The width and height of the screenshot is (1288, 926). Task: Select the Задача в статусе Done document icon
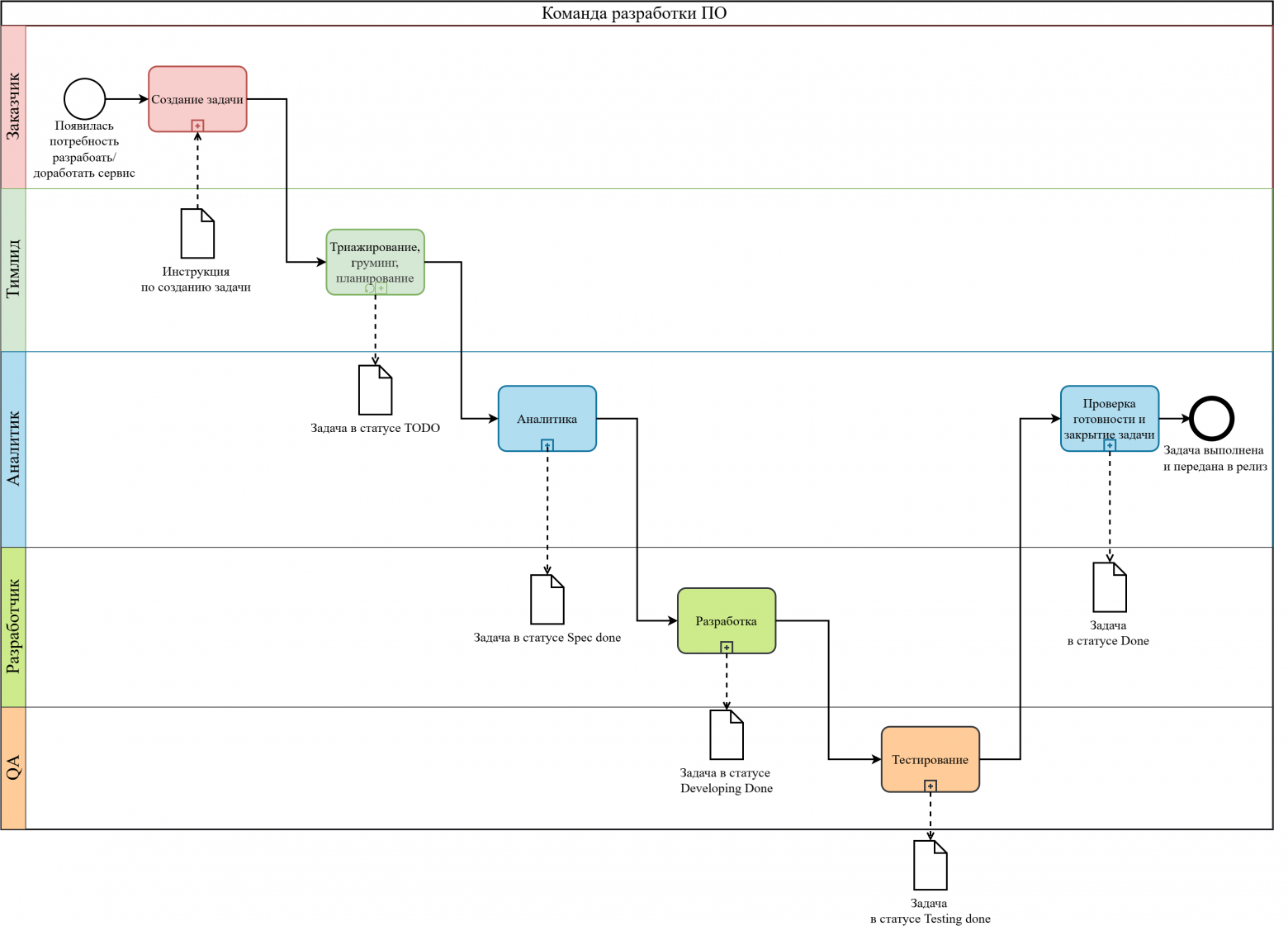[x=1109, y=587]
